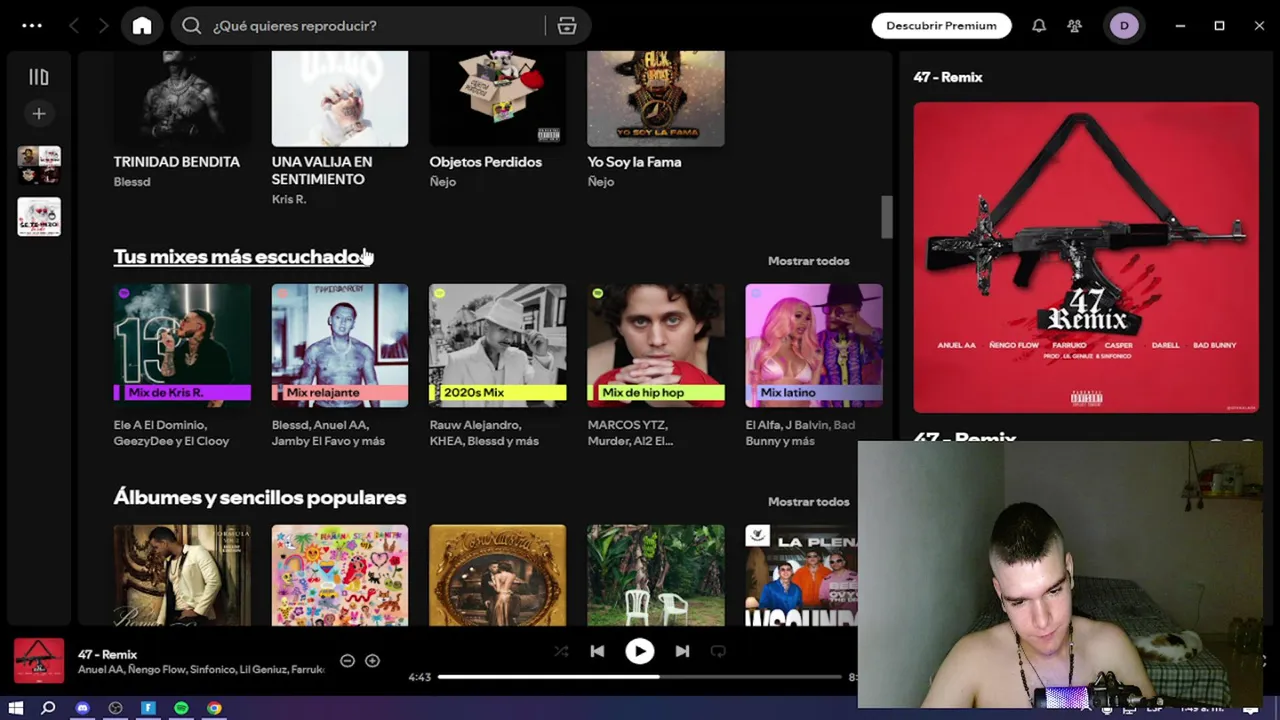Create a new playlist with plus icon

click(39, 114)
